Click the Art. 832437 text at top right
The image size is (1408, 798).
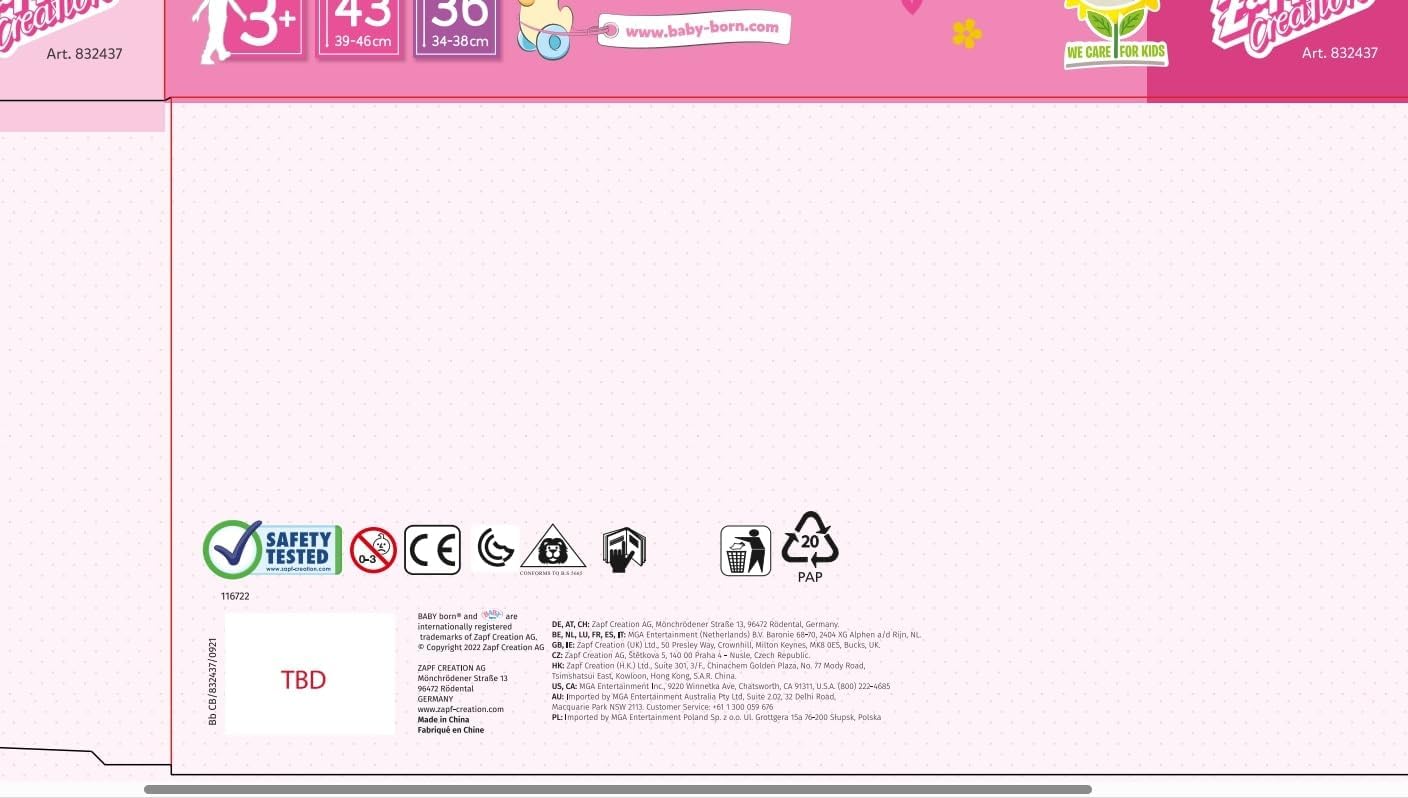[1339, 53]
